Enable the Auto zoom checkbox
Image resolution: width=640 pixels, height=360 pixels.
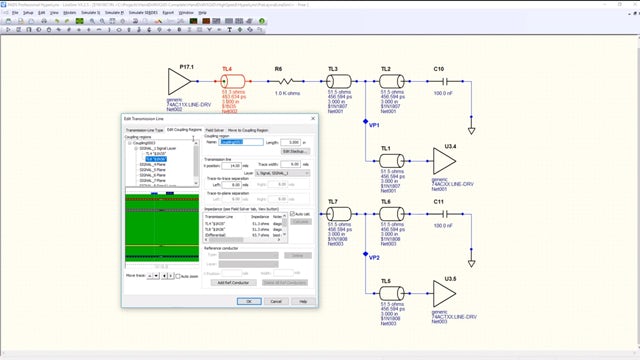pyautogui.click(x=178, y=276)
